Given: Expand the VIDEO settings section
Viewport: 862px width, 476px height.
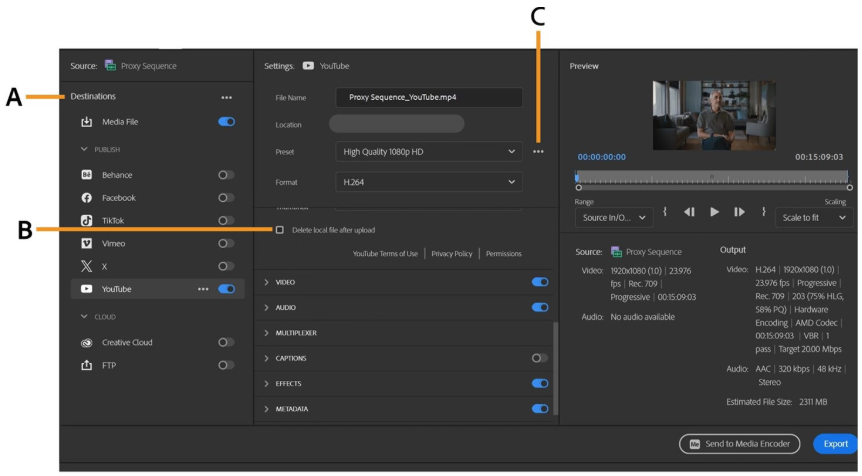Looking at the screenshot, I should 267,282.
